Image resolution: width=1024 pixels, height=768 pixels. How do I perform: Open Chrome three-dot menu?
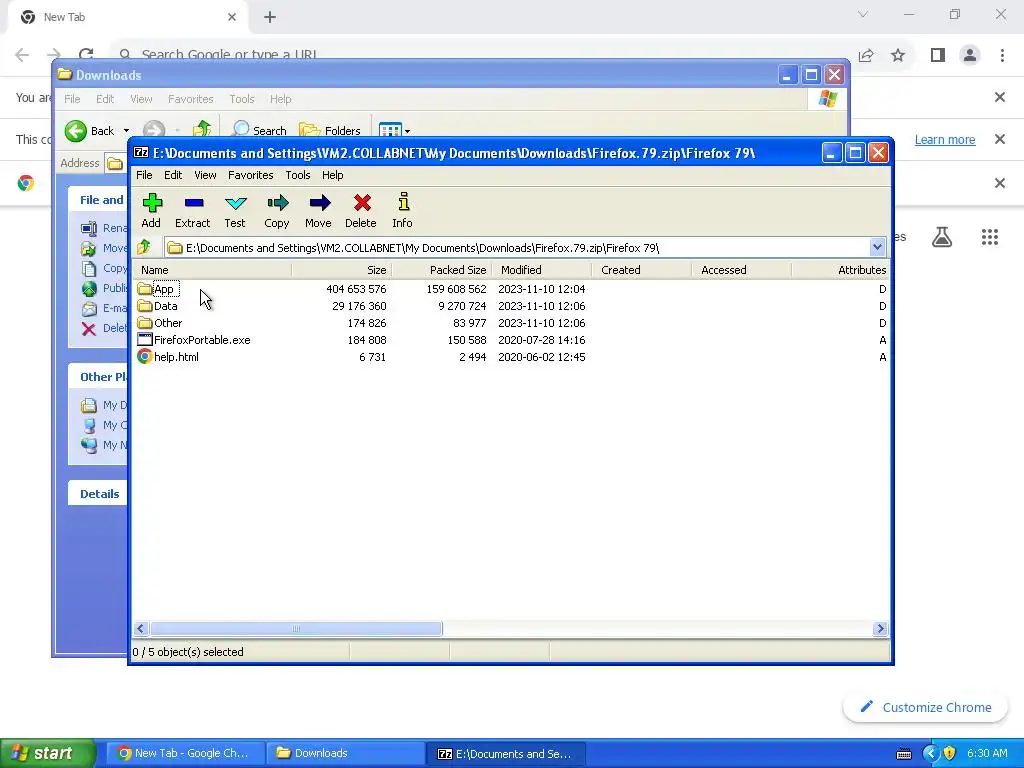pyautogui.click(x=1002, y=56)
